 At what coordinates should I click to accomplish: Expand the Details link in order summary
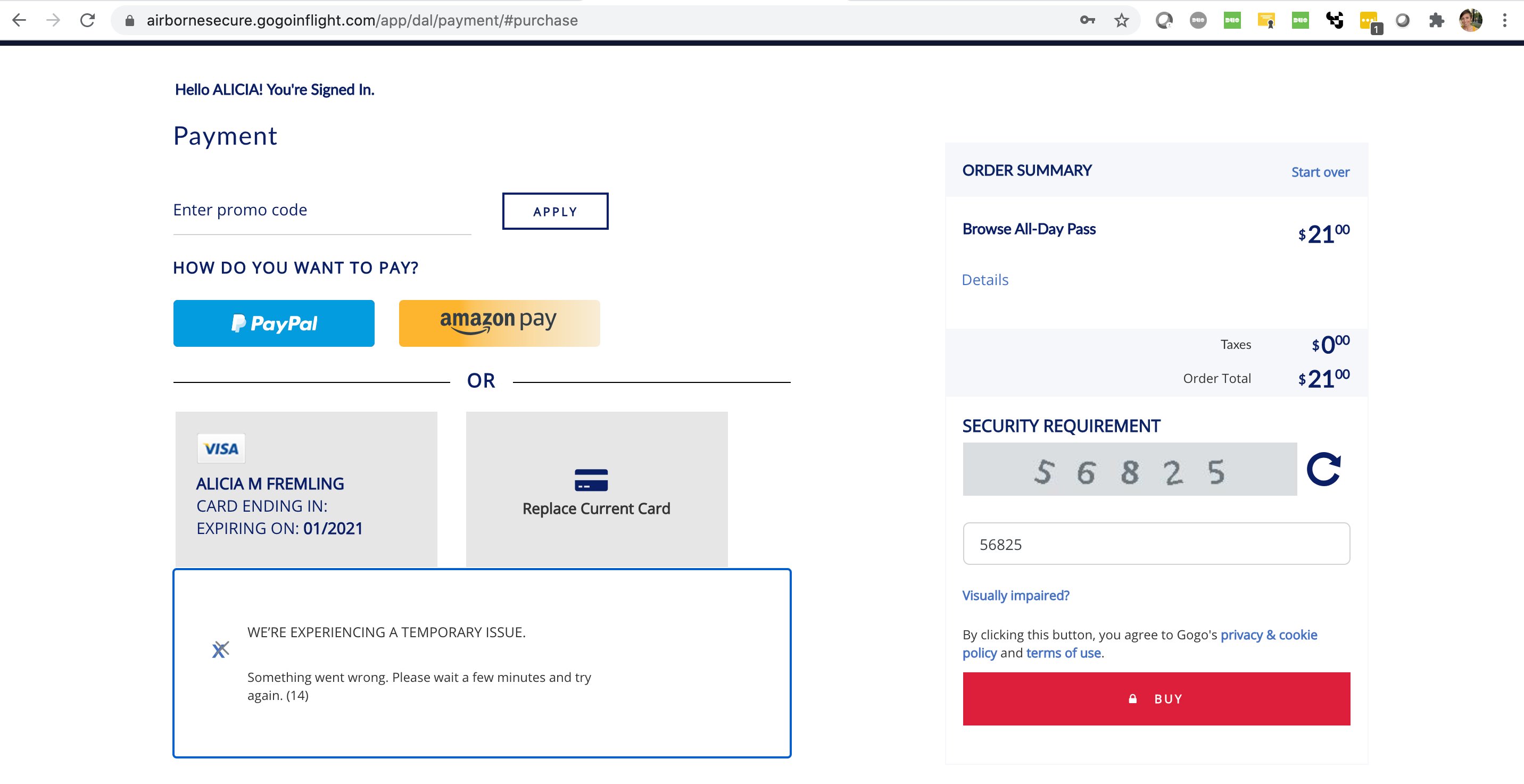(x=984, y=280)
